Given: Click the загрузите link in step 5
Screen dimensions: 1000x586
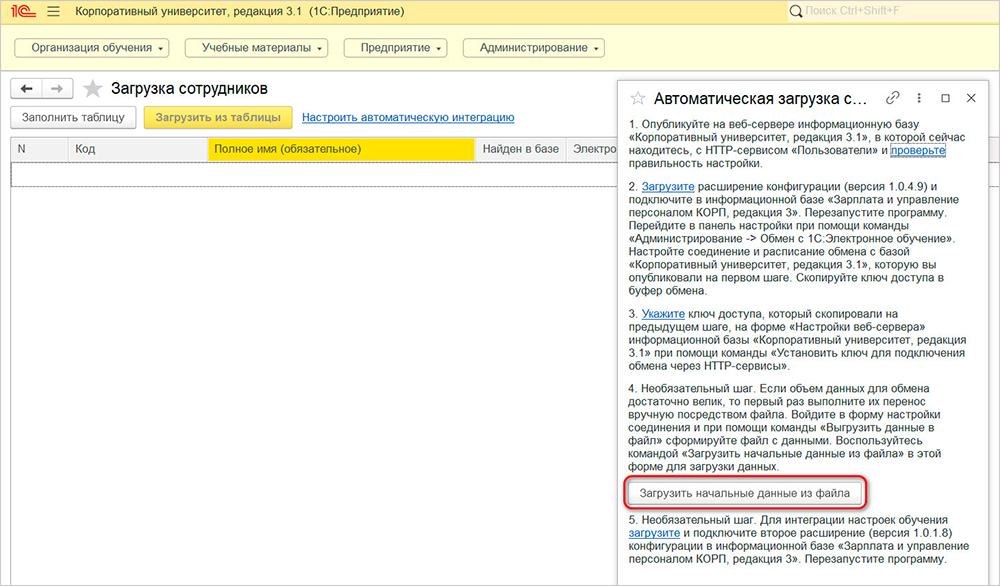Looking at the screenshot, I should point(654,533).
